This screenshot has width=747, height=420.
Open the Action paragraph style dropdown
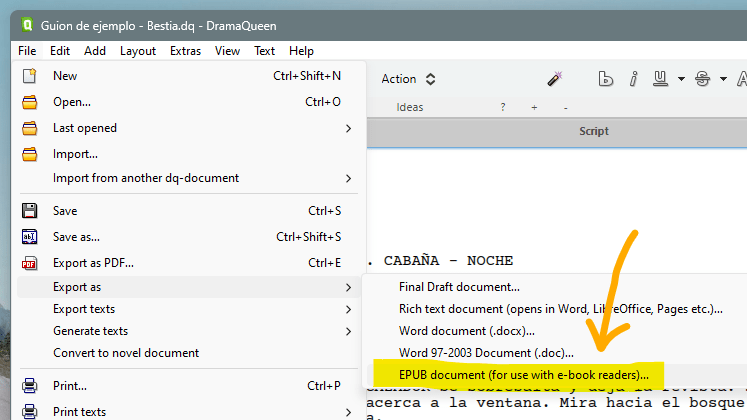pos(408,79)
